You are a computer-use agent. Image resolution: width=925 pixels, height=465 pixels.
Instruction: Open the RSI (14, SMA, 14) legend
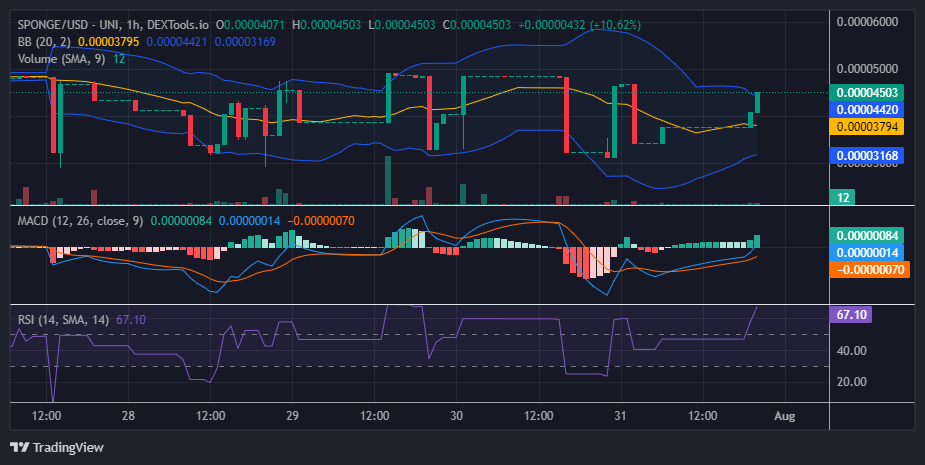[x=63, y=320]
